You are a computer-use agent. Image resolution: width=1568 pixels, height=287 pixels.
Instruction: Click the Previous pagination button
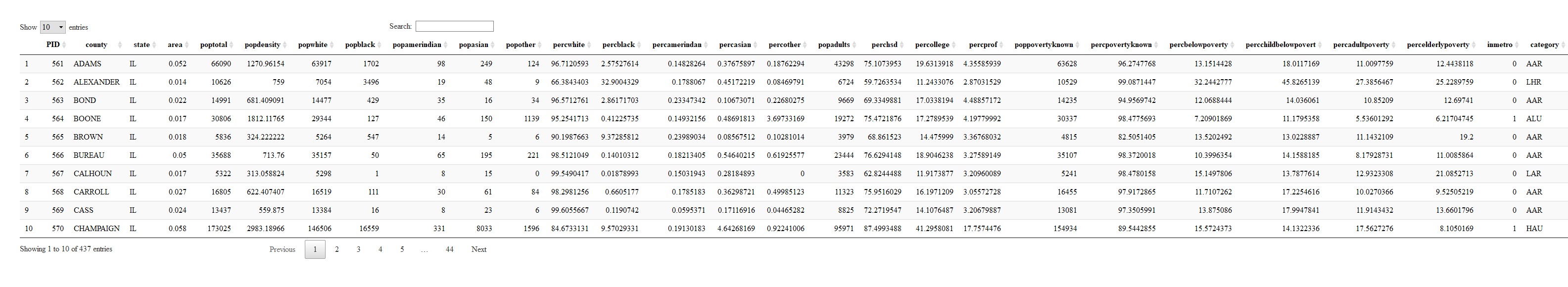click(x=282, y=249)
